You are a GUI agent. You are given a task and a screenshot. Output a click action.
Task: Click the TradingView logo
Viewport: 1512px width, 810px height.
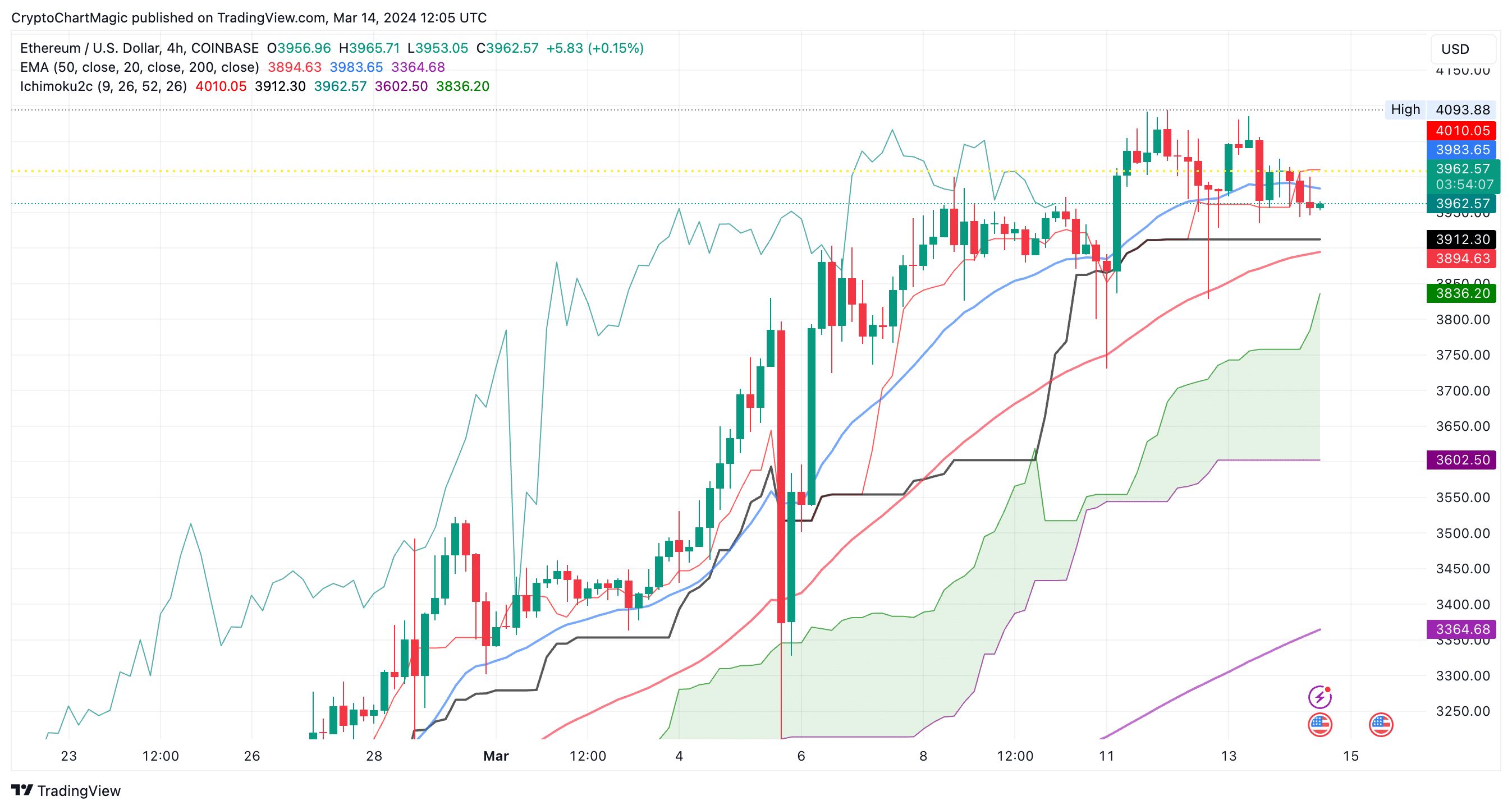click(x=66, y=790)
